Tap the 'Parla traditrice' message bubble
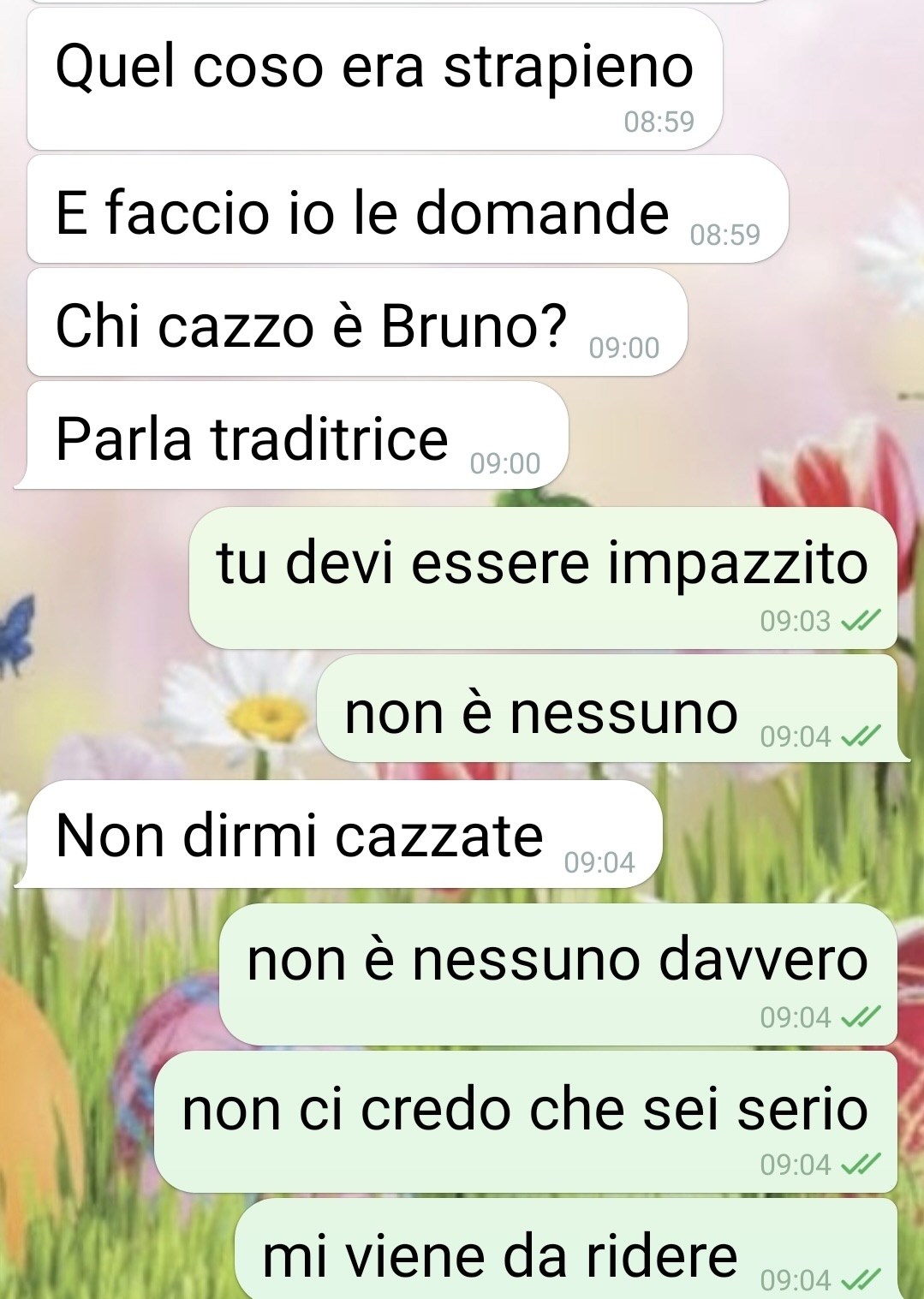Image resolution: width=924 pixels, height=1299 pixels. click(291, 436)
